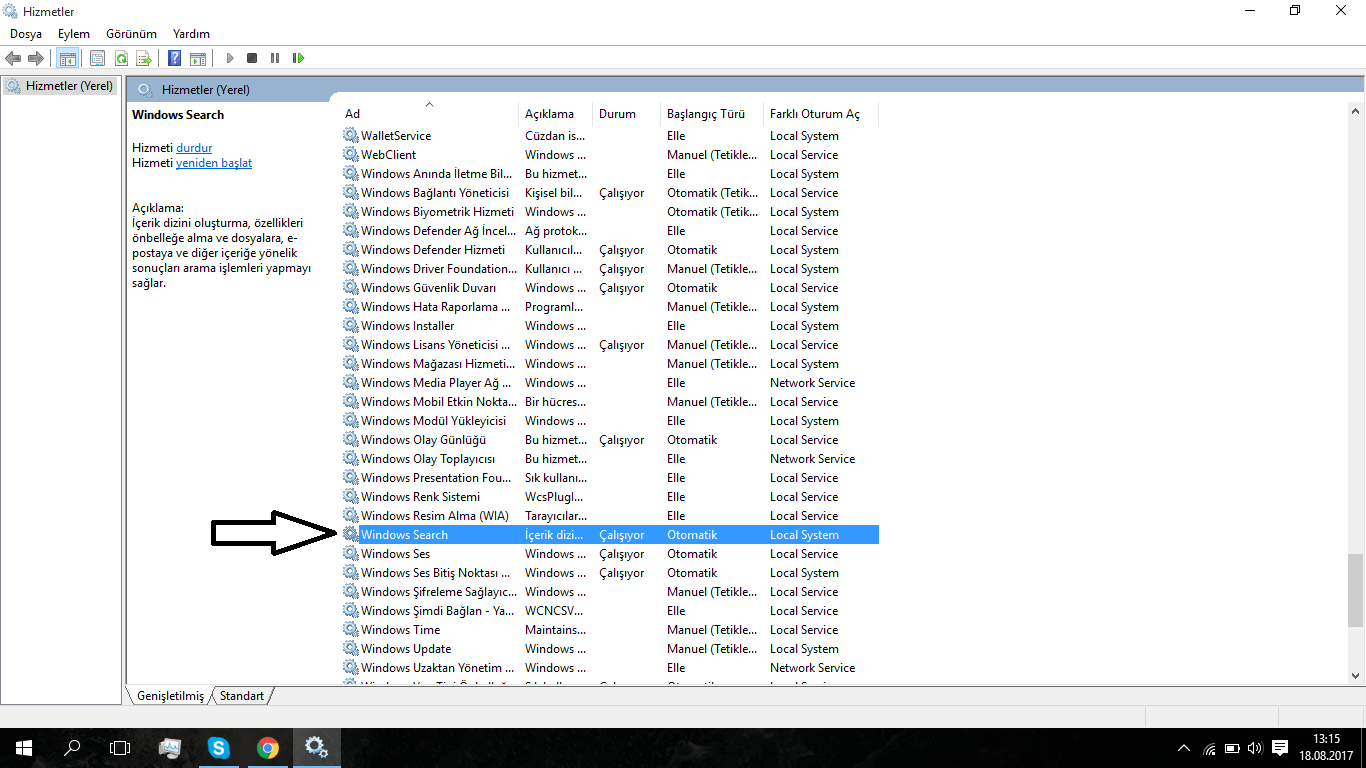Open the Görünüm menu
Screen dimensions: 1366x768
click(x=131, y=34)
